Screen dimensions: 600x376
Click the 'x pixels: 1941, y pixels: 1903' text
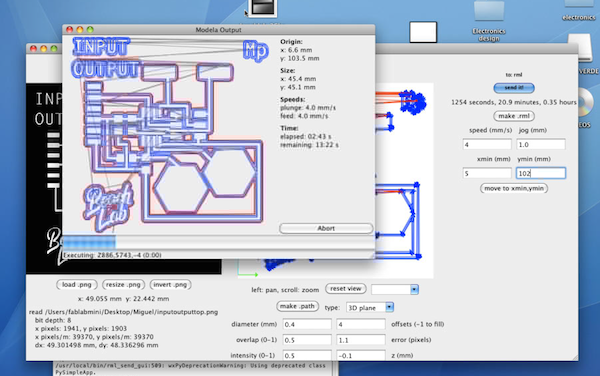point(81,329)
